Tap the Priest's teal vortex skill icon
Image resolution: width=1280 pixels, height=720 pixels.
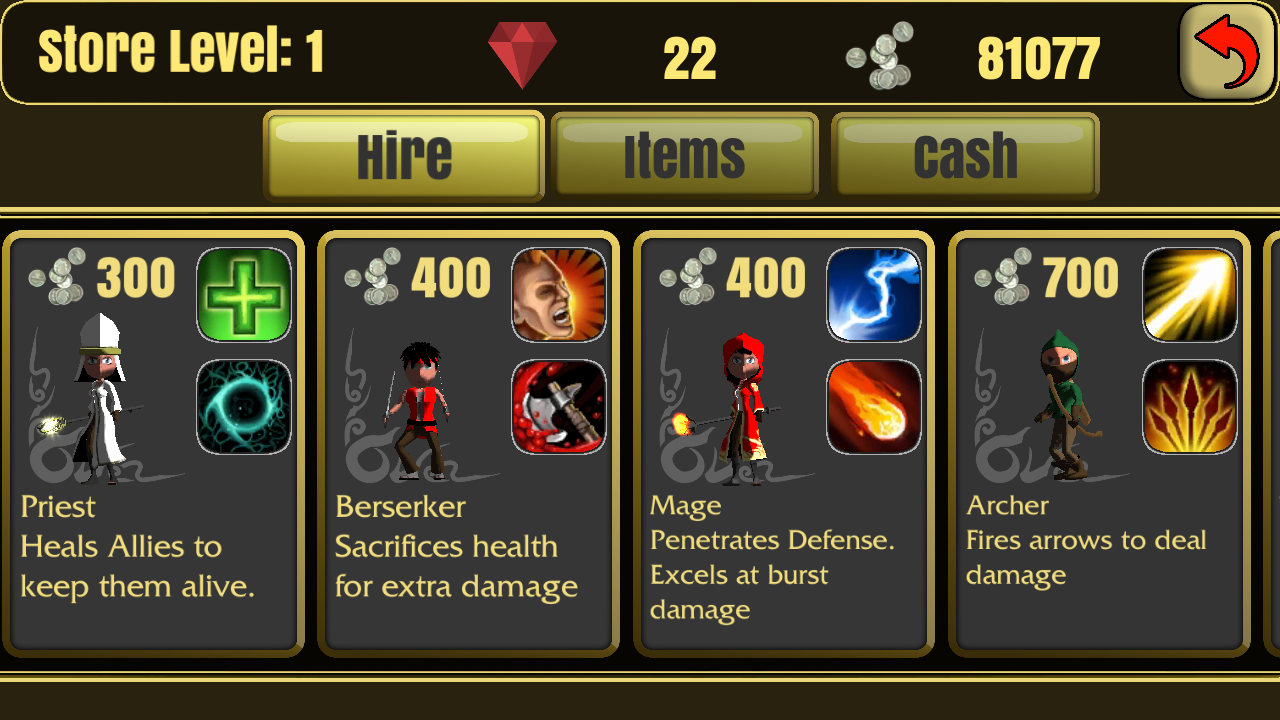[x=244, y=407]
